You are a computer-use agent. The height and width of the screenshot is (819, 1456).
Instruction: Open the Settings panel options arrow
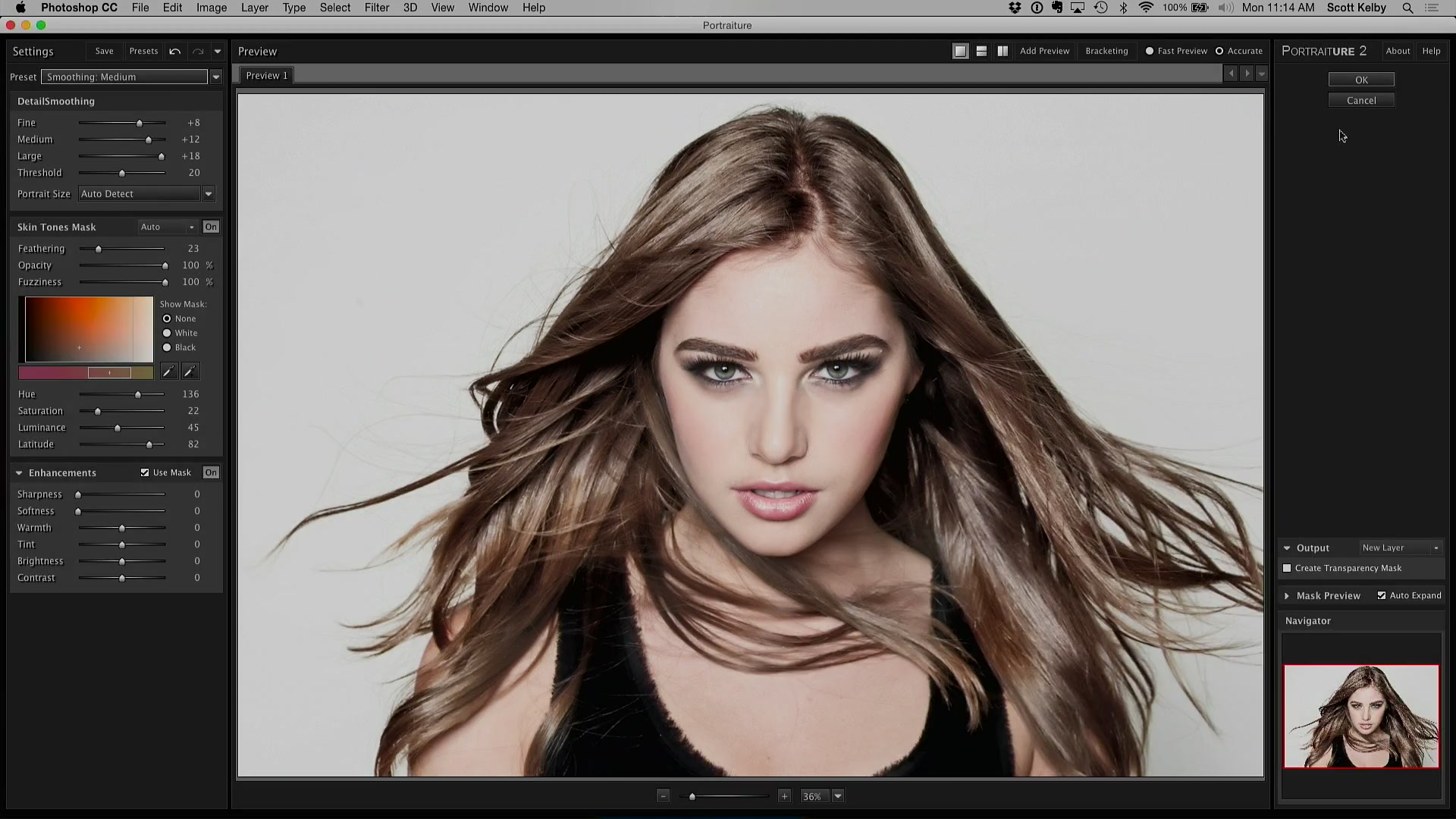[x=218, y=52]
